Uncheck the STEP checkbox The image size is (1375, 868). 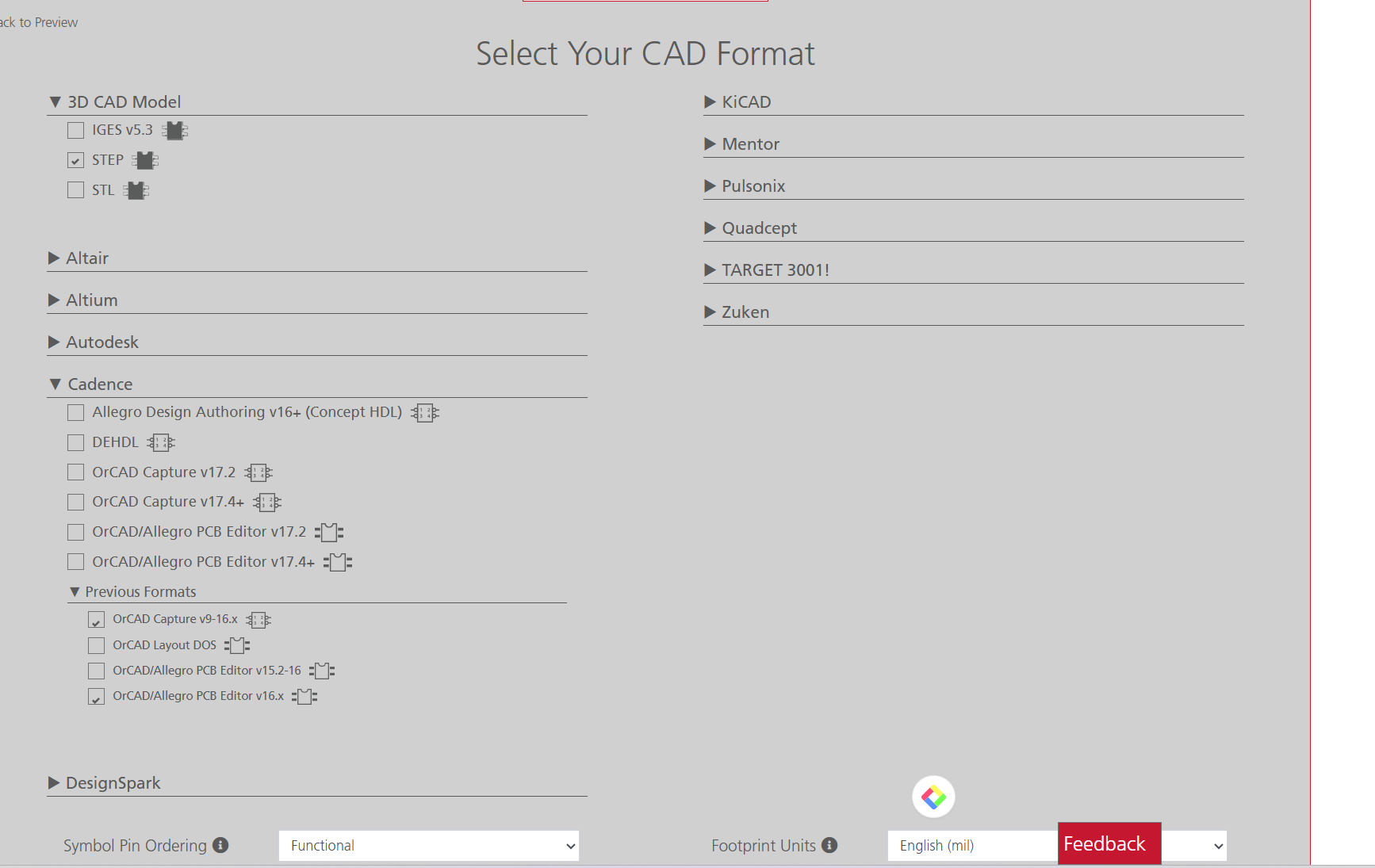[75, 160]
